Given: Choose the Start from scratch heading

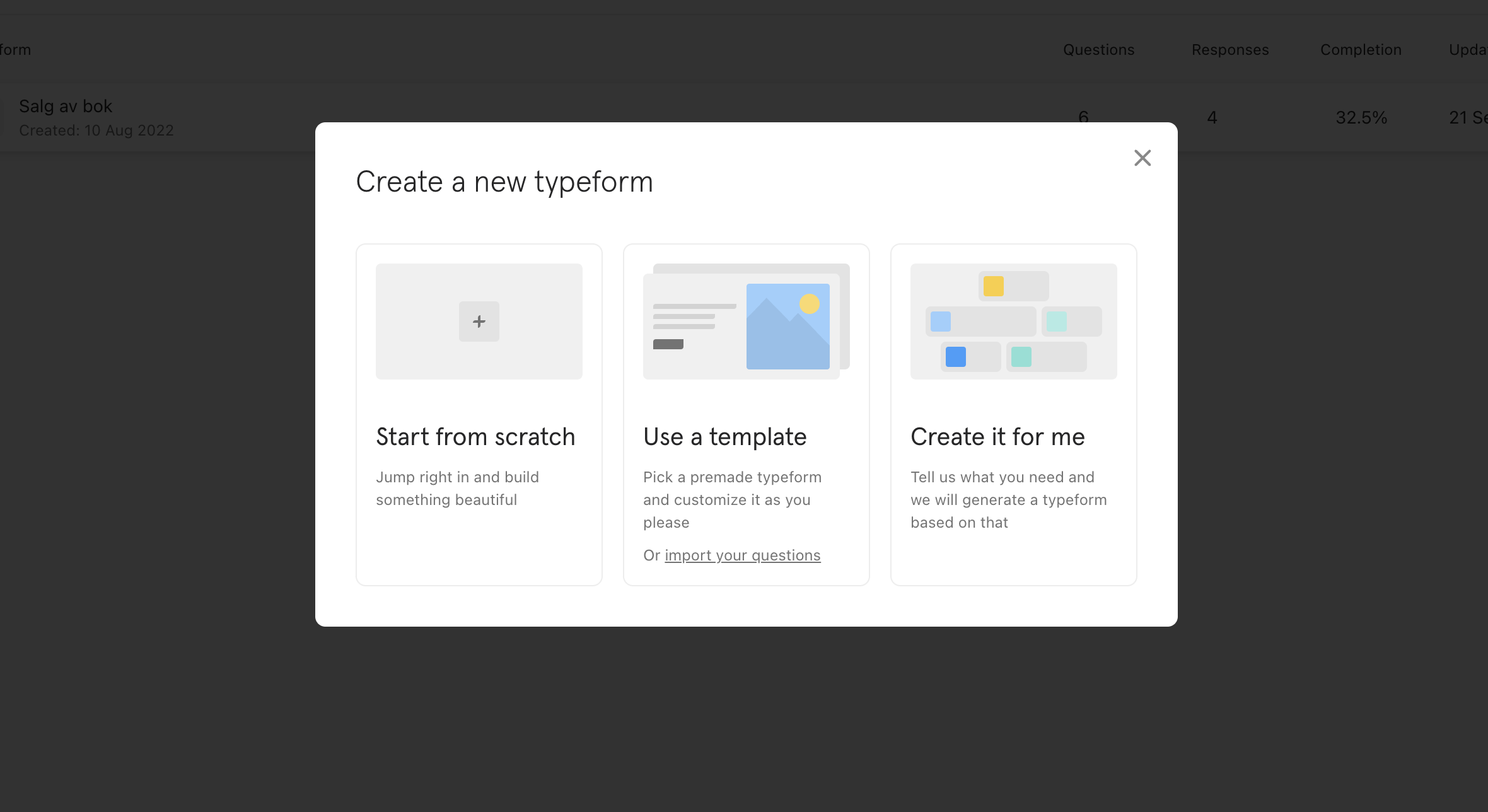Looking at the screenshot, I should pyautogui.click(x=475, y=436).
